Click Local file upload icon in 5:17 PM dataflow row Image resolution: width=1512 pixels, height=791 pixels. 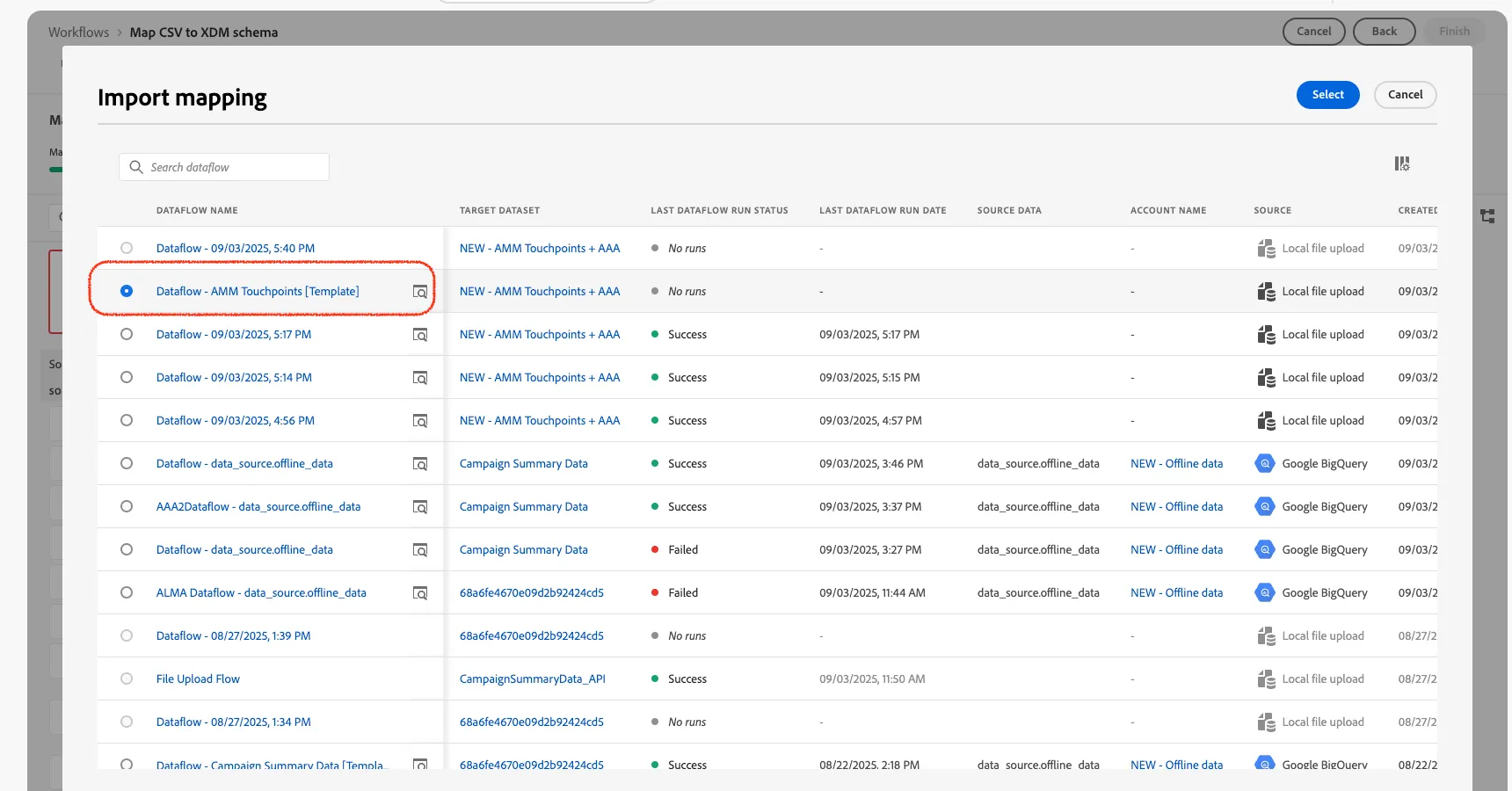point(1266,334)
